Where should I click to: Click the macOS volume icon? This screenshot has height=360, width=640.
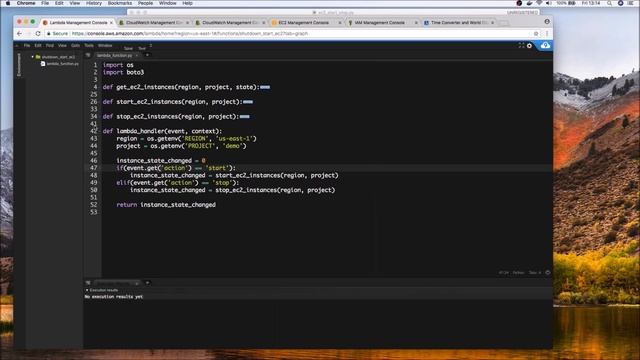(x=549, y=3)
